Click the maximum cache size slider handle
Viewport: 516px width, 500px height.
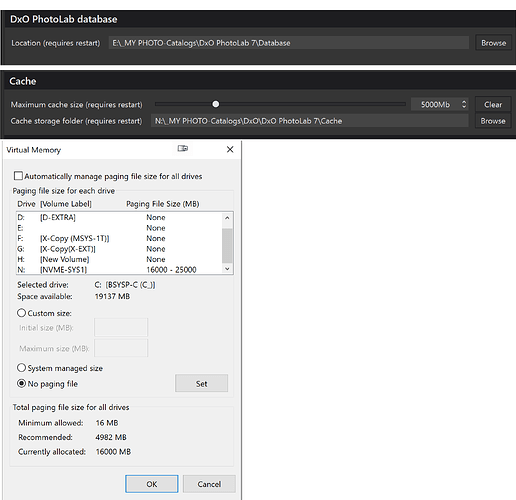[x=216, y=104]
